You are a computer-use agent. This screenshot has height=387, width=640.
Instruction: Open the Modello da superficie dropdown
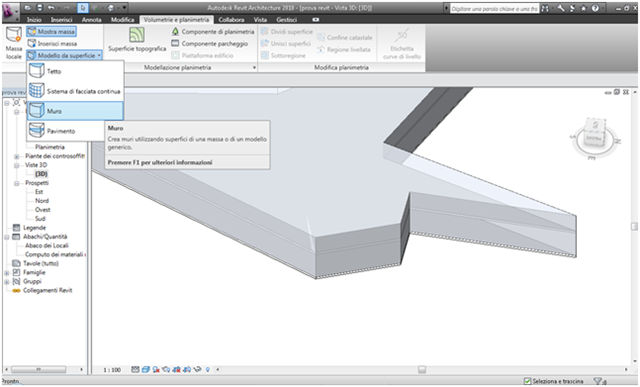tap(64, 56)
